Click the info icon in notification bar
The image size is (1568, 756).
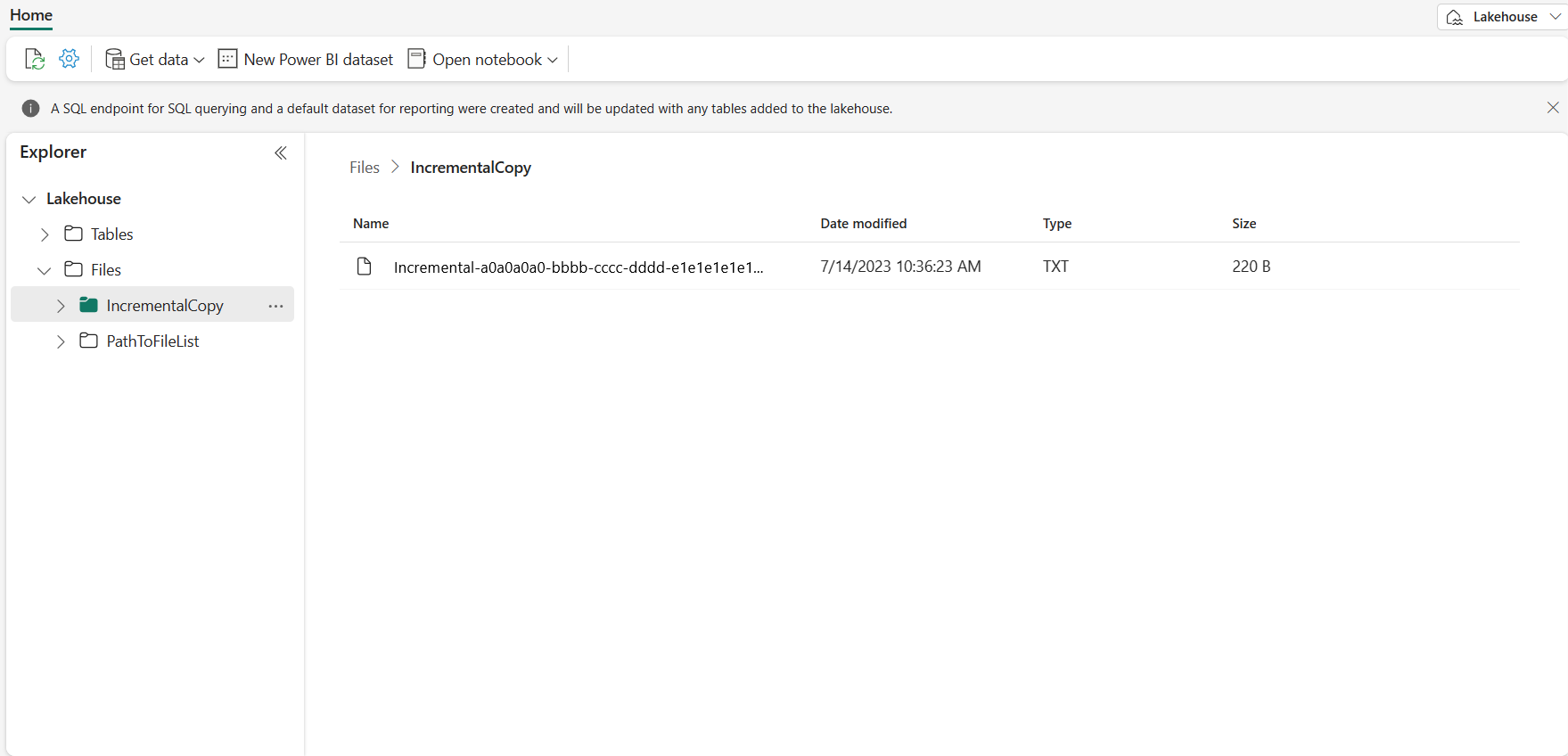(x=30, y=109)
